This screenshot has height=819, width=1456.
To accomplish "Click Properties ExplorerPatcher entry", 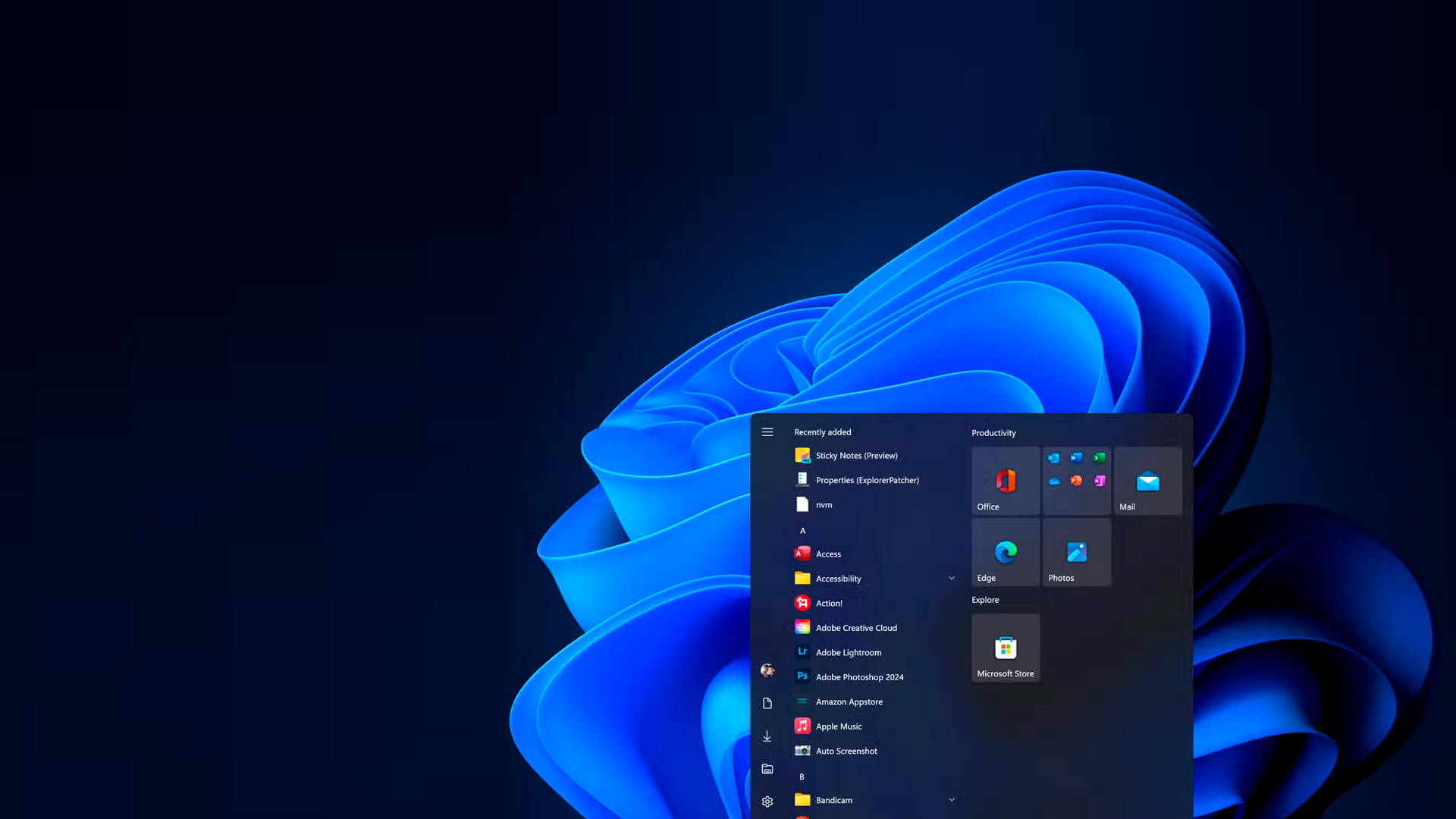I will point(867,479).
